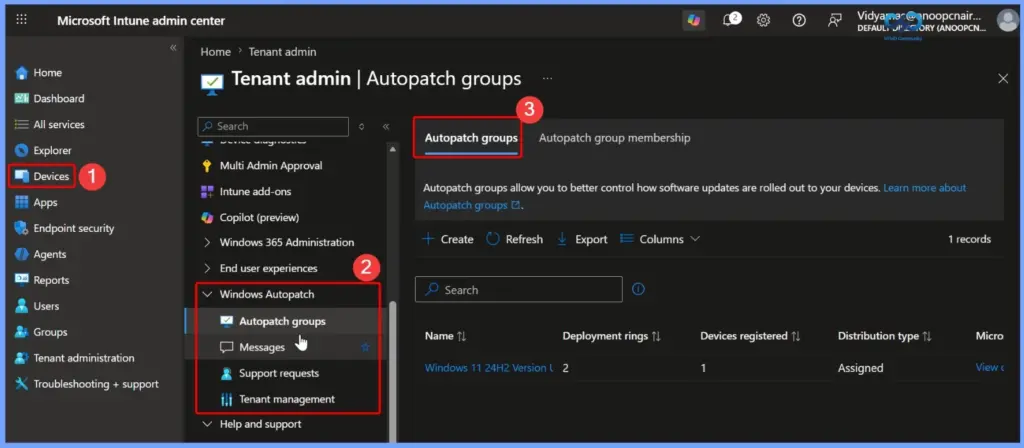The image size is (1024, 448).
Task: Click Home breadcrumb link
Action: 216,52
